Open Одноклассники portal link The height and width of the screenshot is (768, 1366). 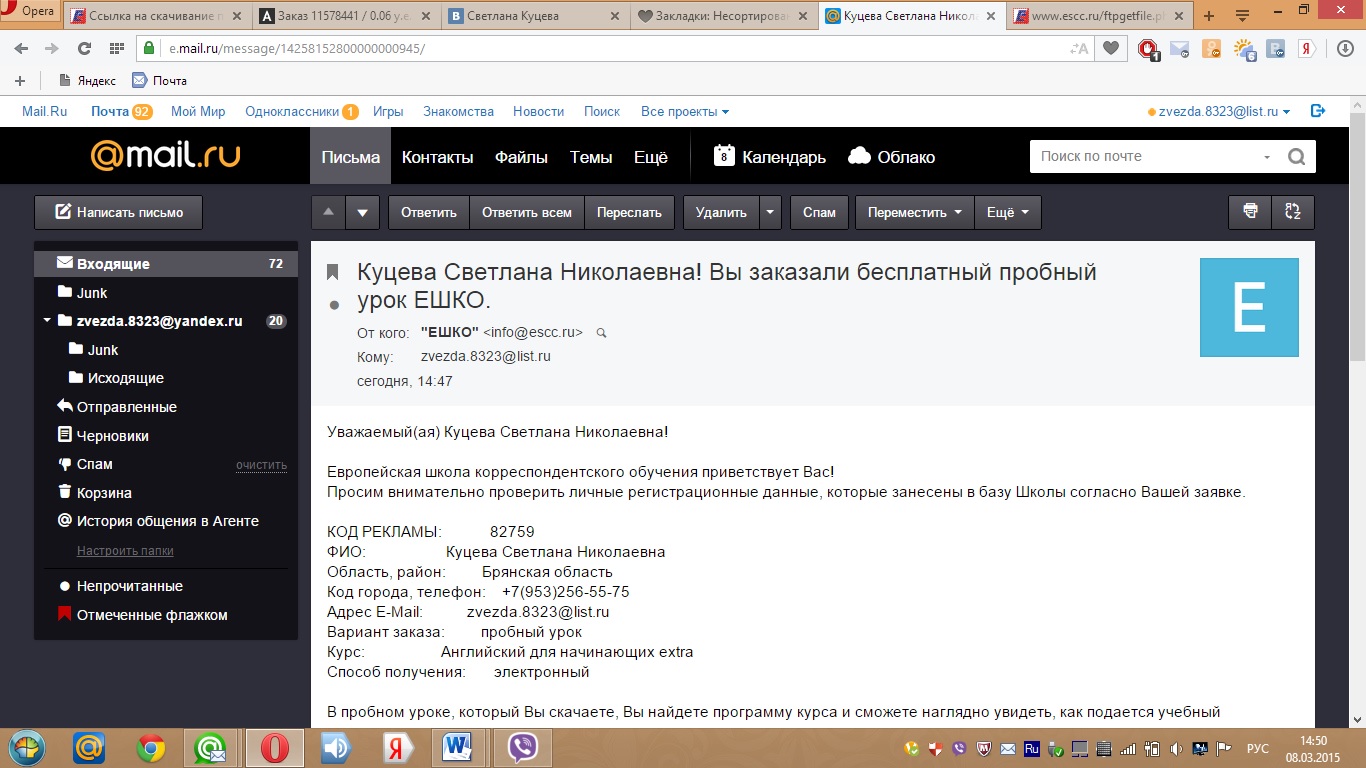pyautogui.click(x=292, y=112)
